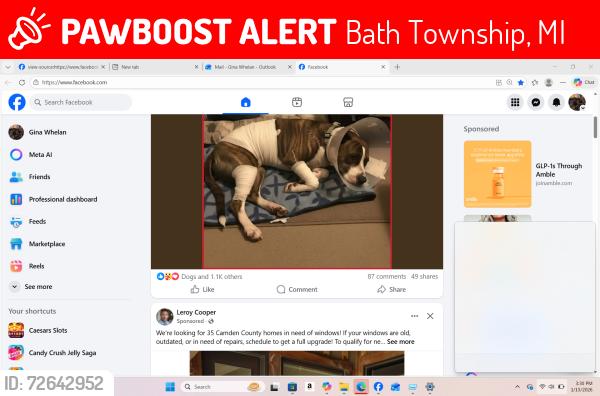Open the zoom magnifier icon in address bar

click(x=509, y=82)
